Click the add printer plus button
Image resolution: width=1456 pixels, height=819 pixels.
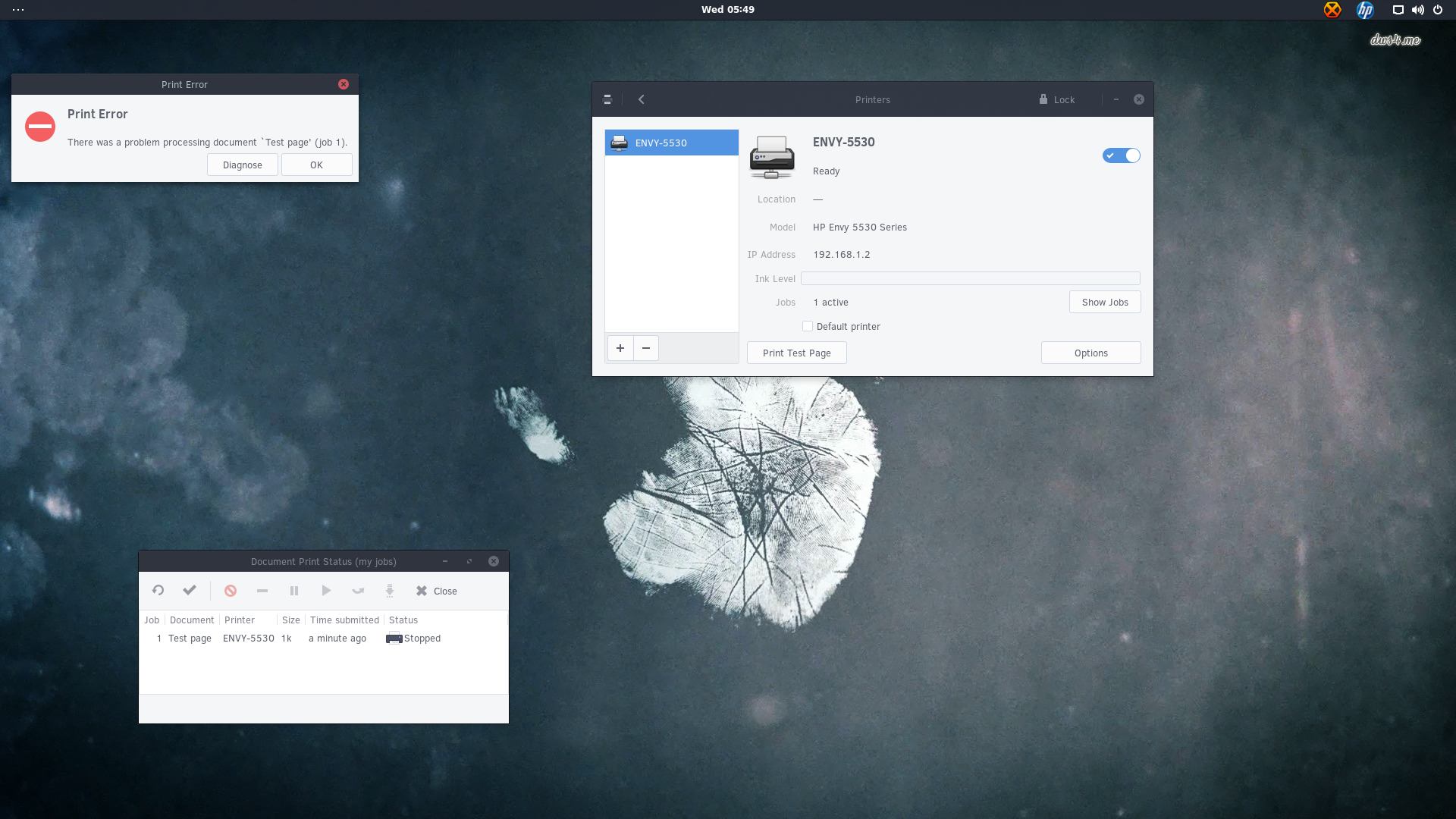[620, 348]
